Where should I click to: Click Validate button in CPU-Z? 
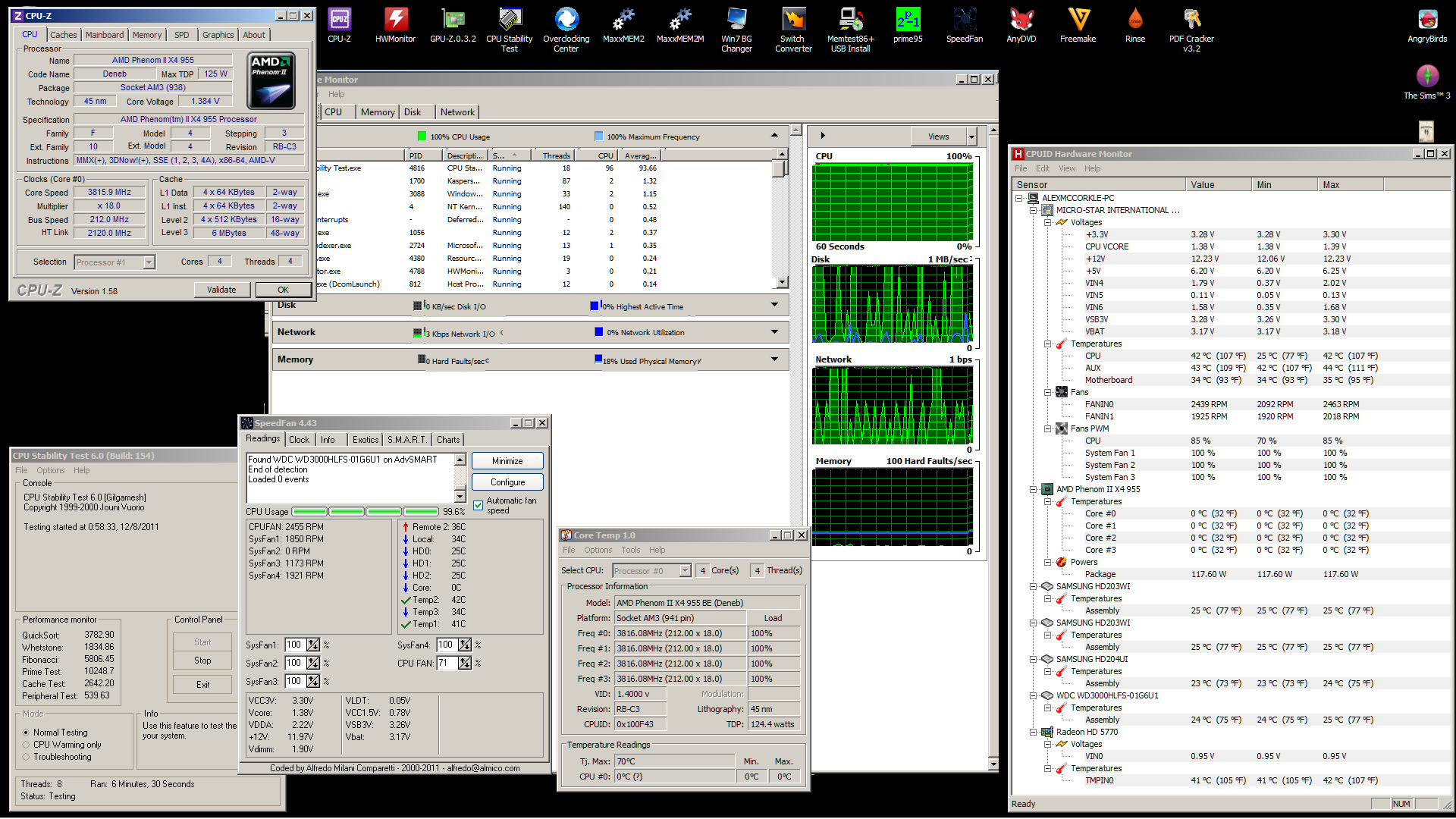[221, 290]
